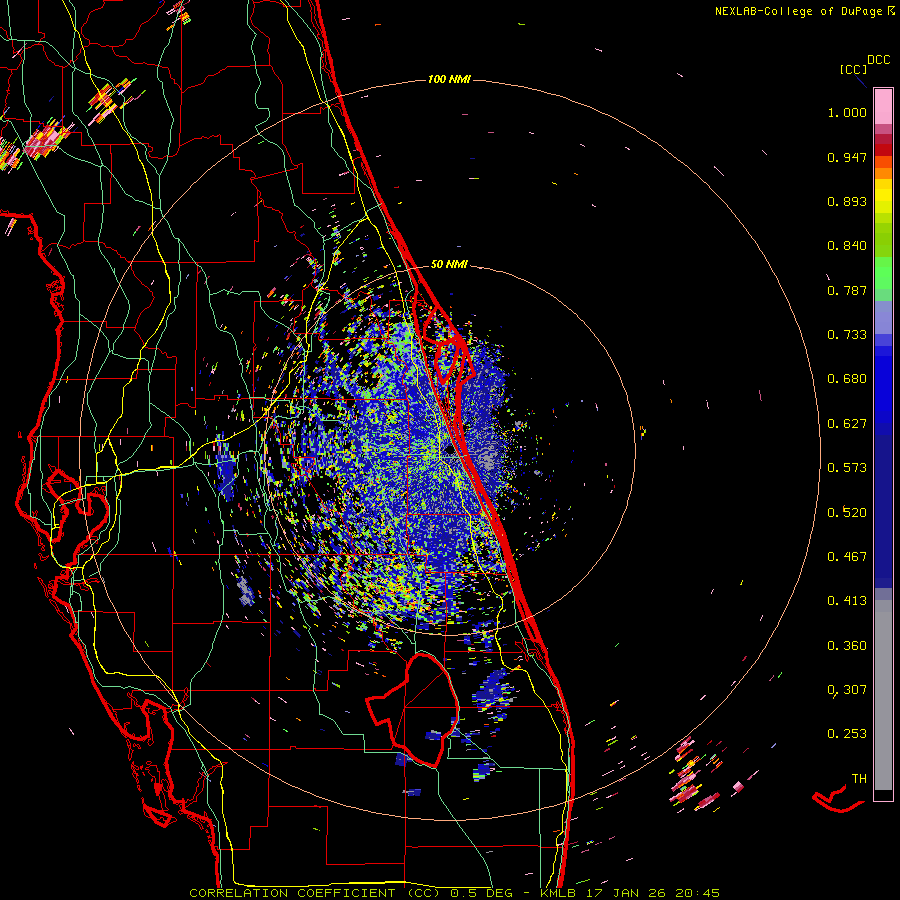900x900 pixels.
Task: Click the red Lake Okeechobee outline
Action: point(413,709)
